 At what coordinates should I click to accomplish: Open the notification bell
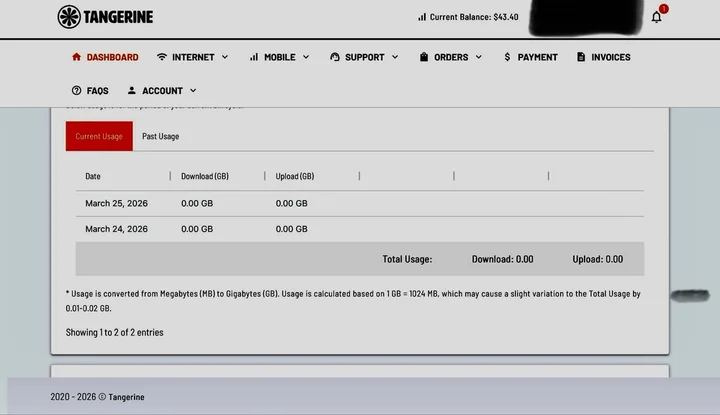656,17
